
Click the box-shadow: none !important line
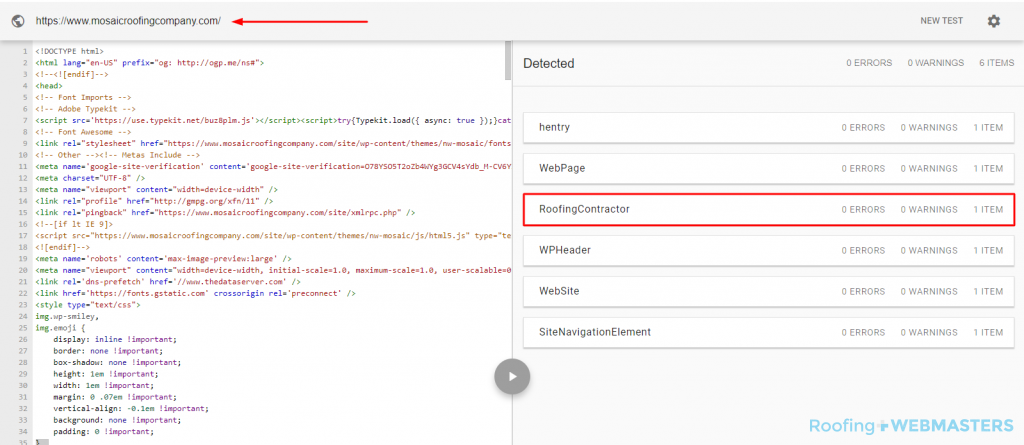[117, 362]
